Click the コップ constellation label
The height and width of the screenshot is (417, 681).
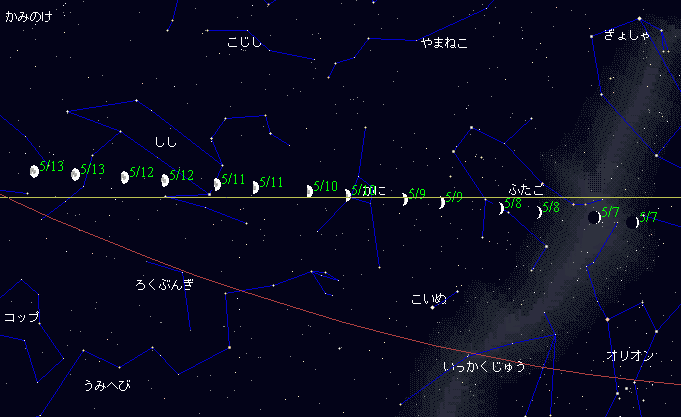21,317
